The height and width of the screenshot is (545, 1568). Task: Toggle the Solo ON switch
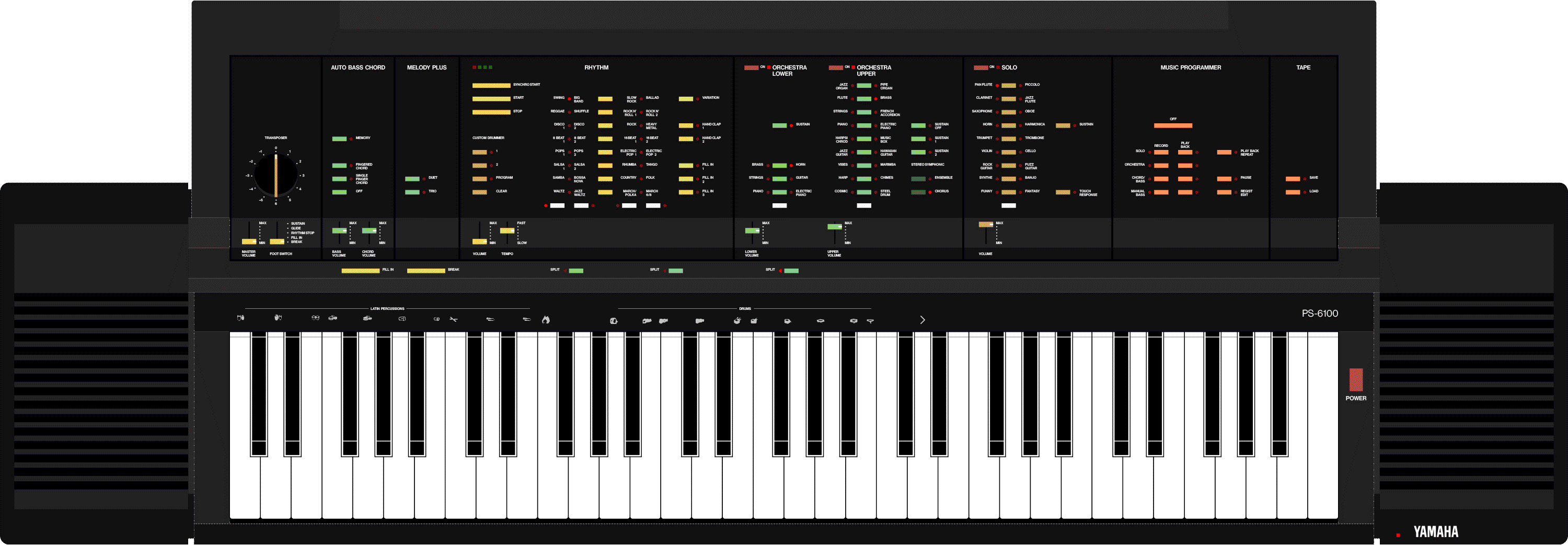981,67
